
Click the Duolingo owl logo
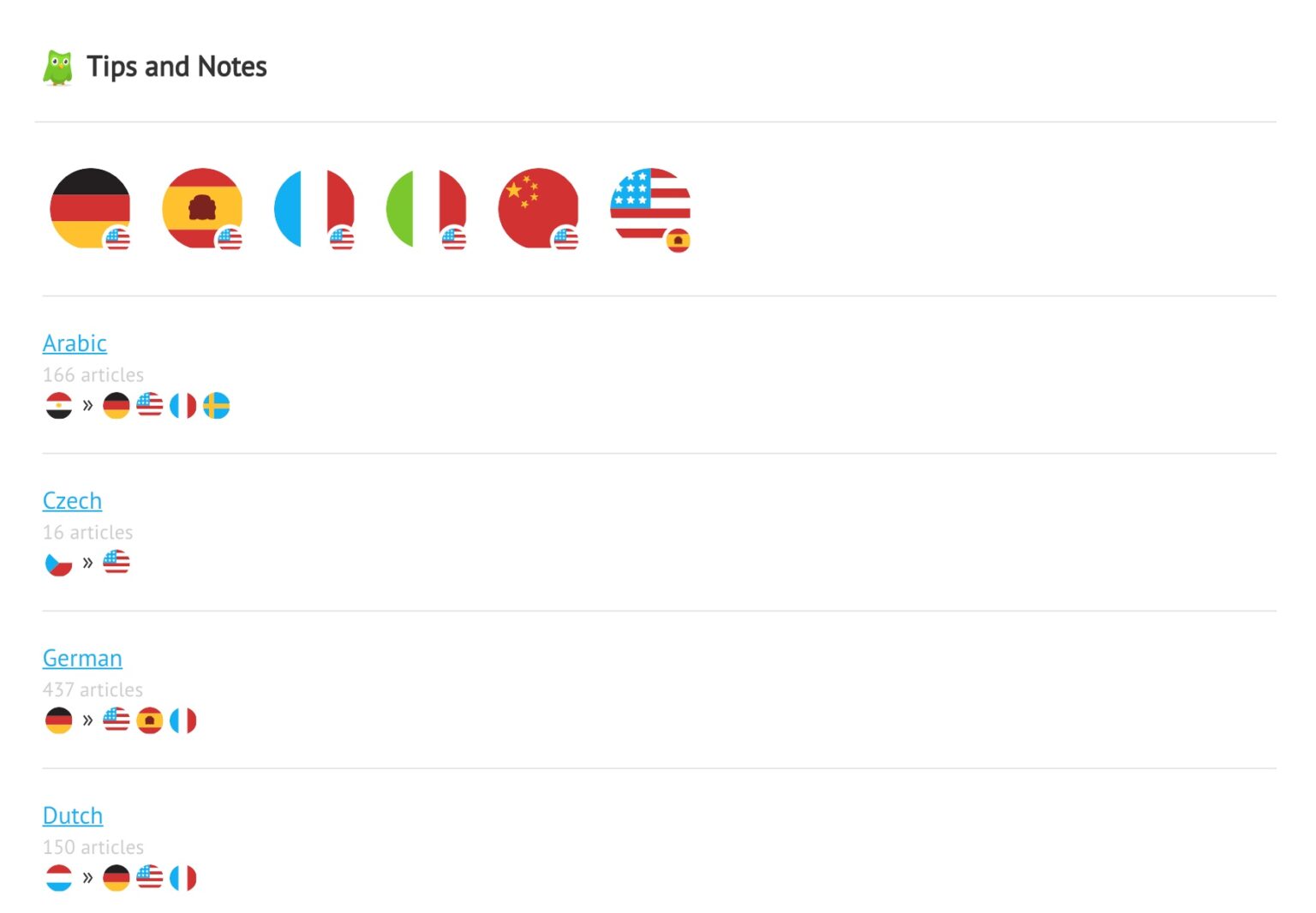coord(57,66)
